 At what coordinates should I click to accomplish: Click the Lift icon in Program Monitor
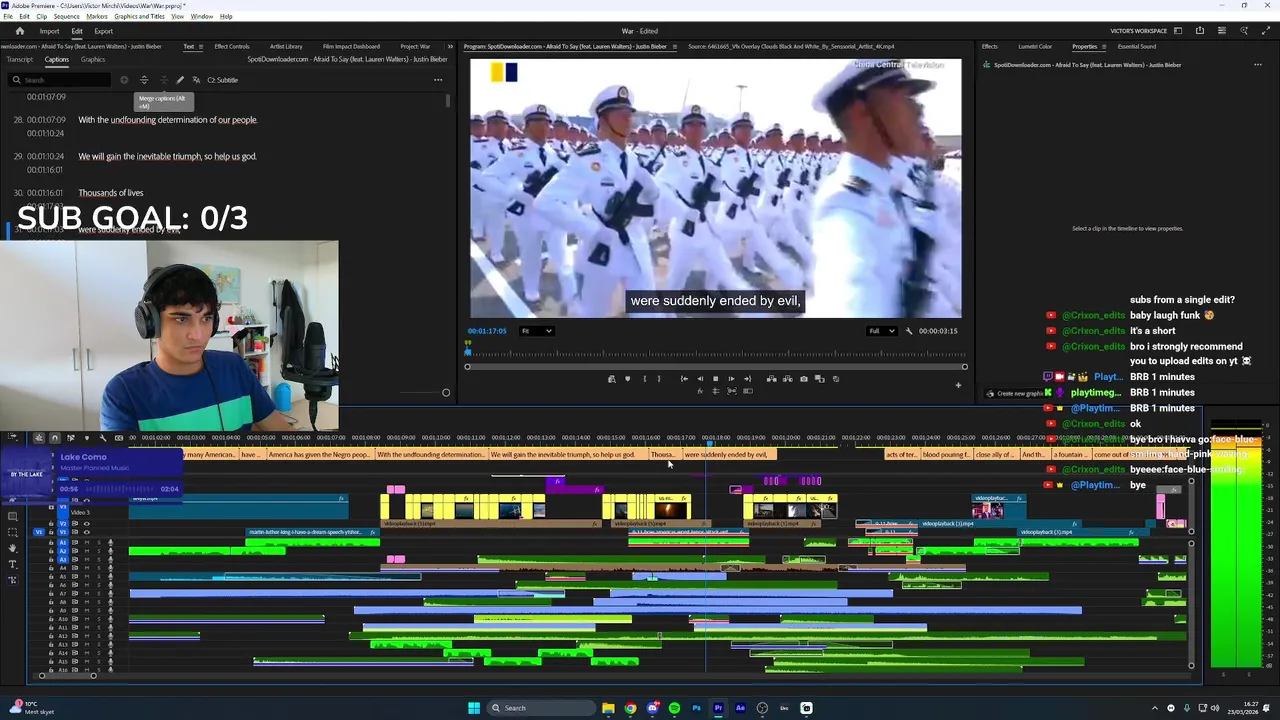coord(772,379)
